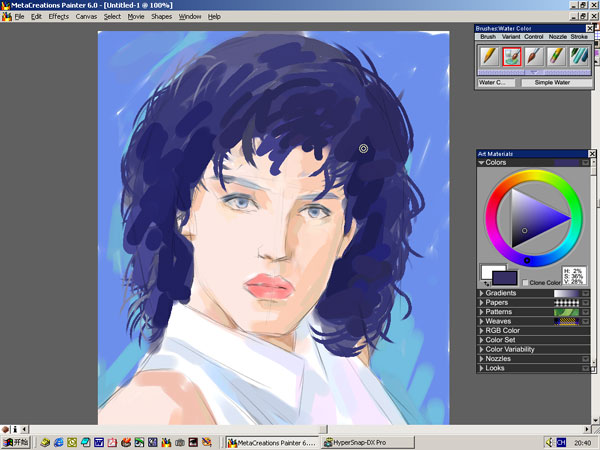
Task: Launch Word from the quick launch 'W' icon
Action: pos(99,442)
